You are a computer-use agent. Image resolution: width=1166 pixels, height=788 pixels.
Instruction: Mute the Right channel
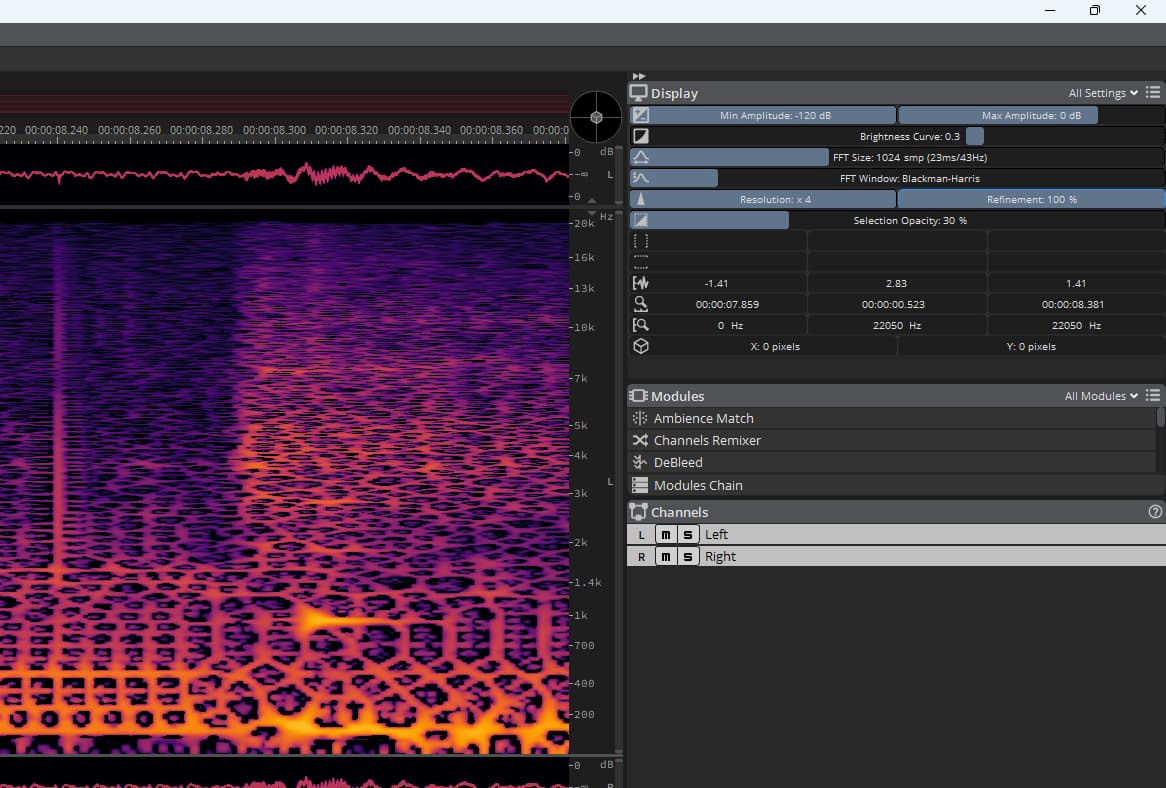(666, 557)
